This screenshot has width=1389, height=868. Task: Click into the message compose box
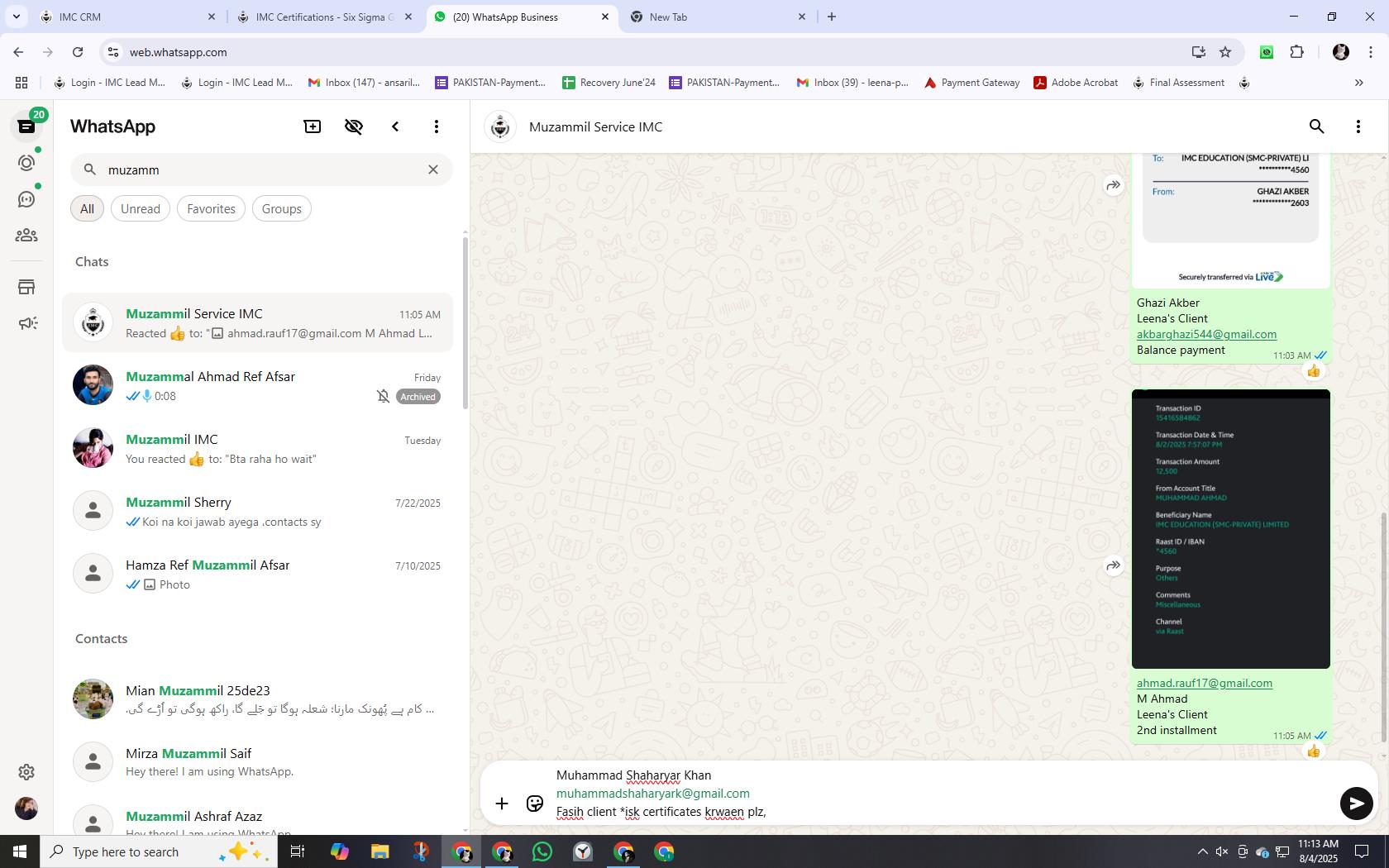pos(943,794)
